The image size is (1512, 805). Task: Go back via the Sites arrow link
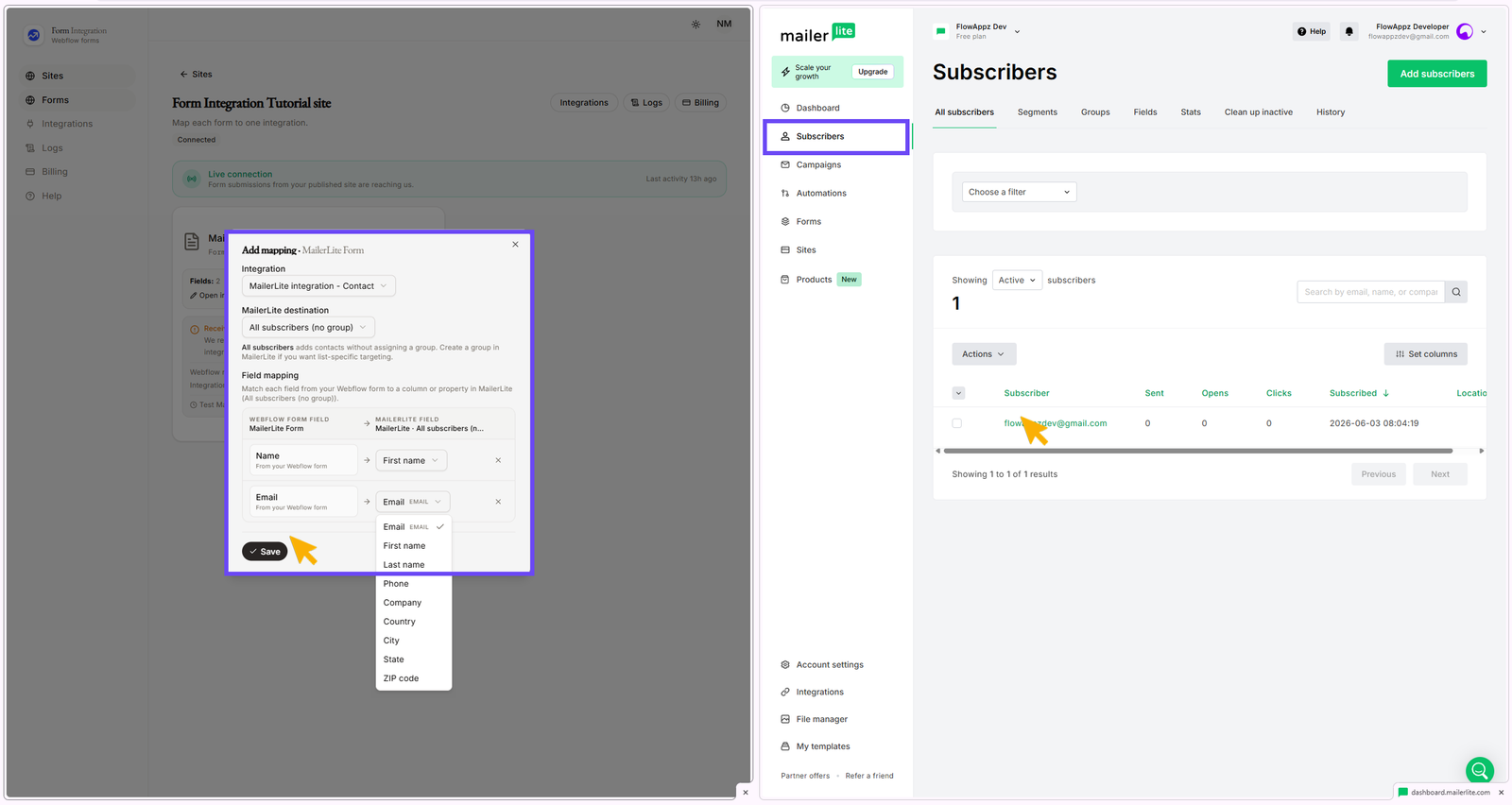tap(196, 74)
